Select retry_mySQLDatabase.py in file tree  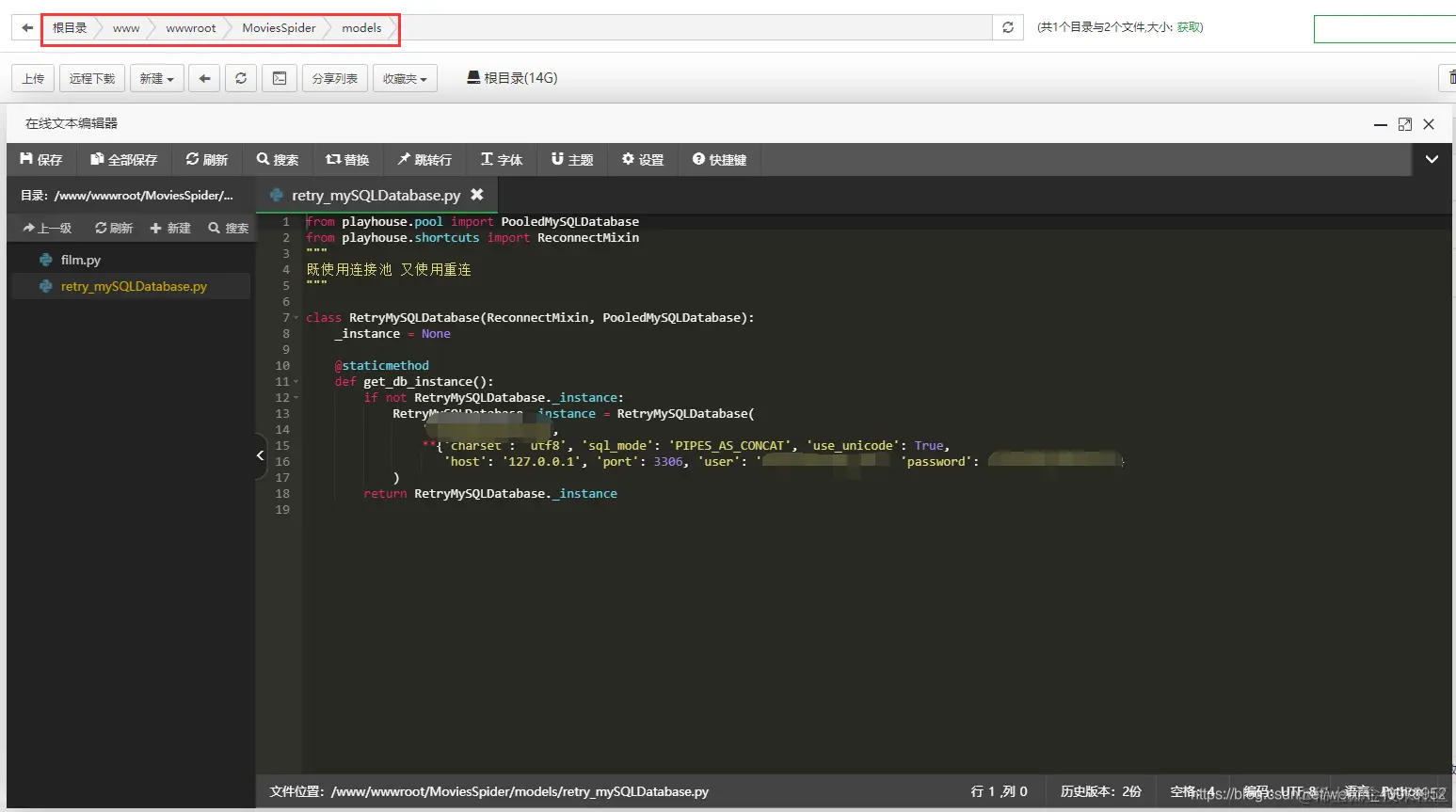pyautogui.click(x=132, y=286)
